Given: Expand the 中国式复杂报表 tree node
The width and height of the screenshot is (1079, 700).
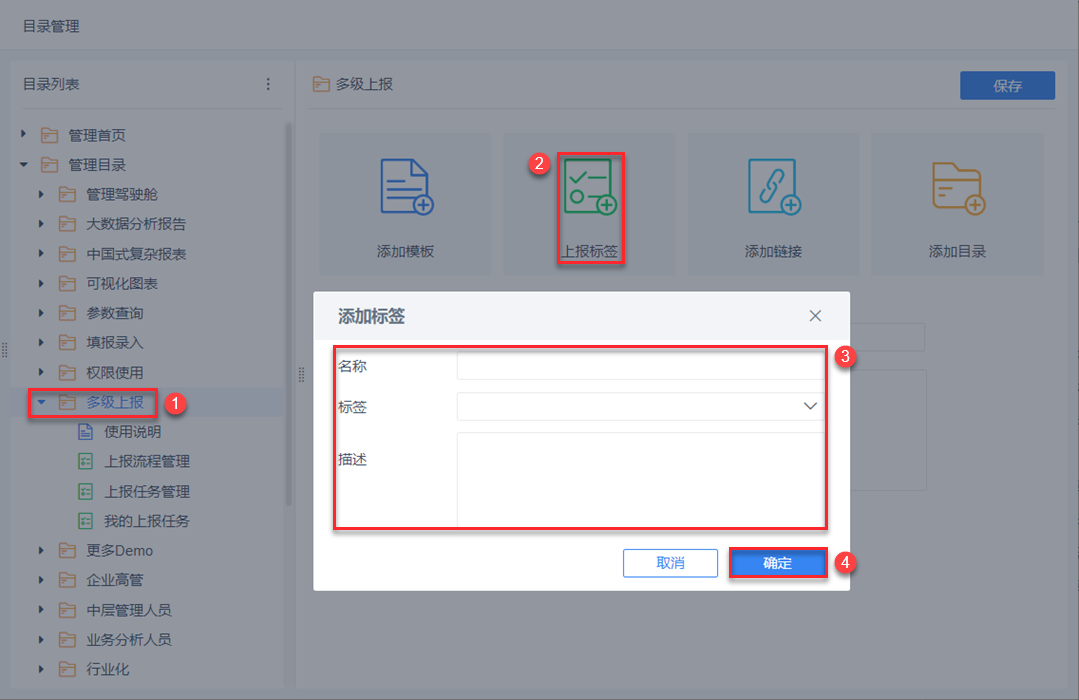Looking at the screenshot, I should tap(41, 253).
